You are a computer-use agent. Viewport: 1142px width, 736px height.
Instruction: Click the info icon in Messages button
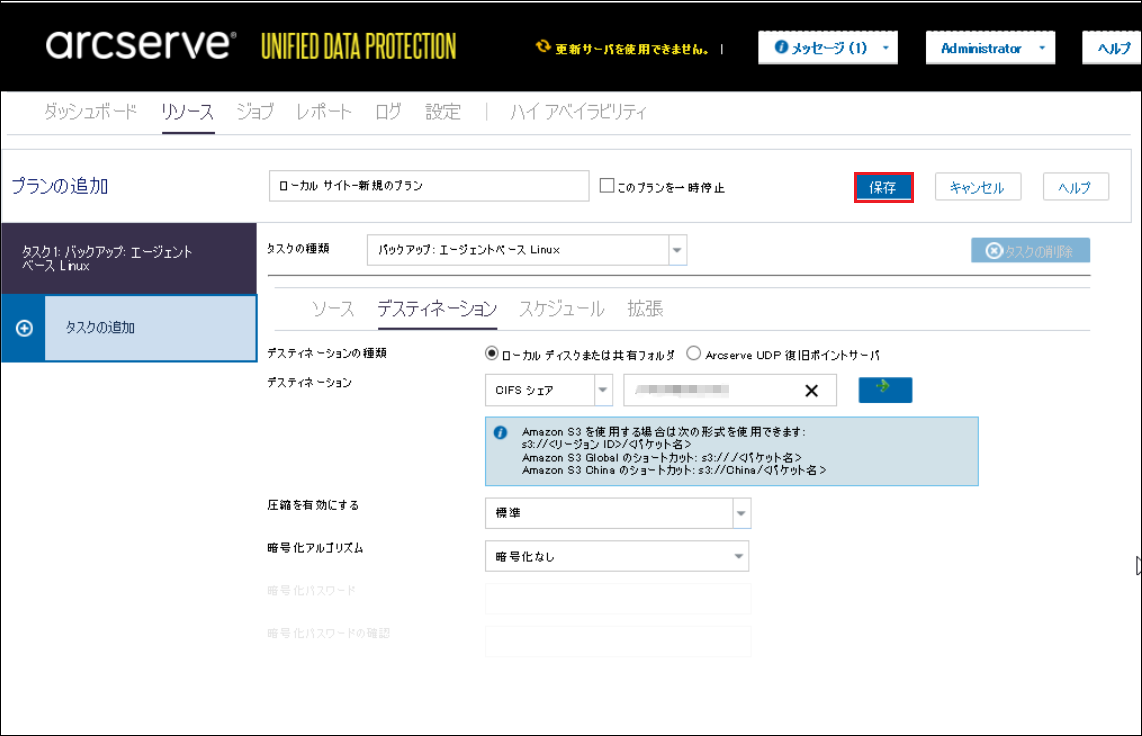[x=781, y=47]
